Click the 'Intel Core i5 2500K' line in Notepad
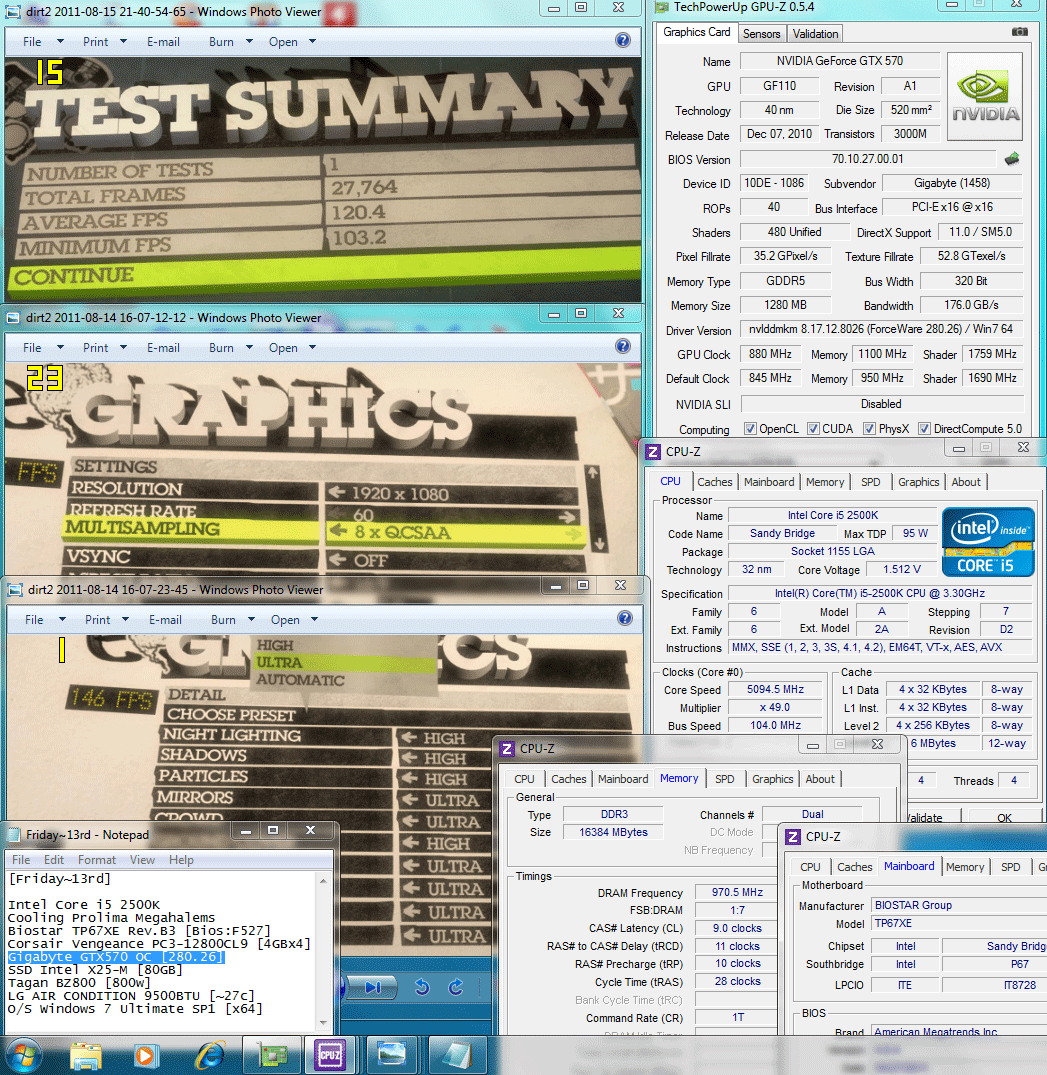Viewport: 1047px width, 1075px height. (84, 904)
